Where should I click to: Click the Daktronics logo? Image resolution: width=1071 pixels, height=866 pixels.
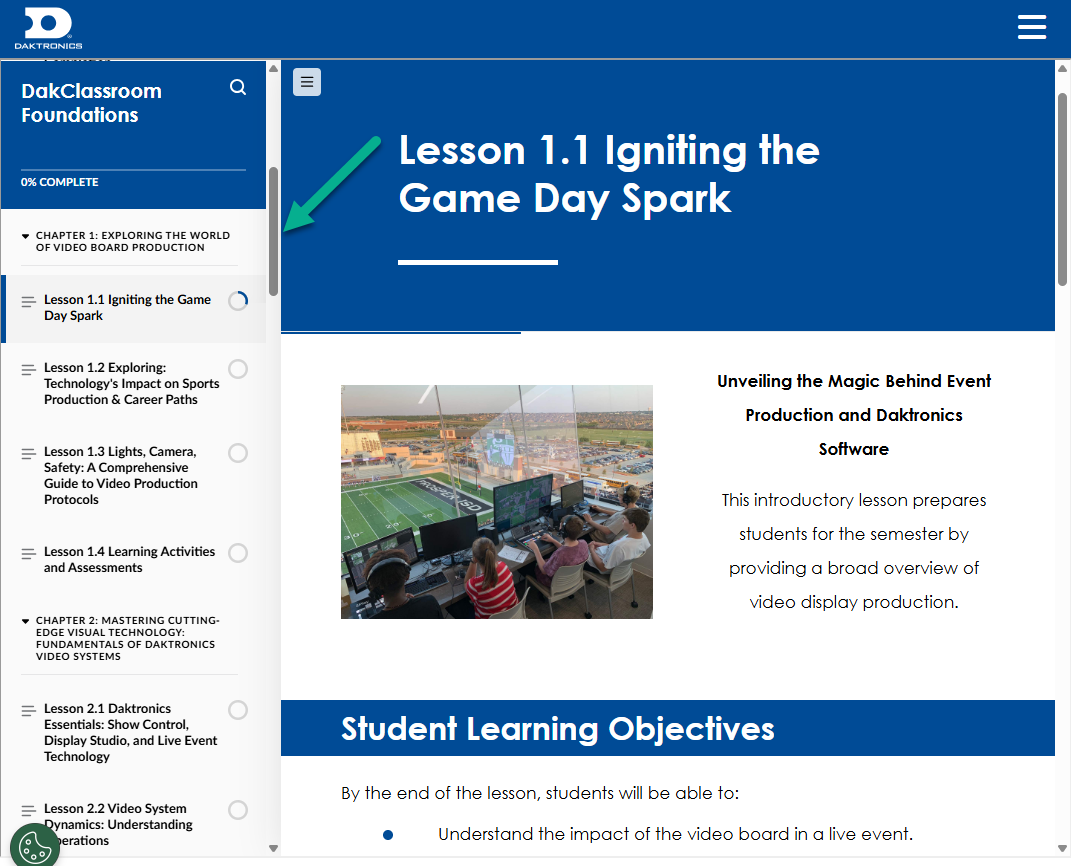(x=48, y=28)
